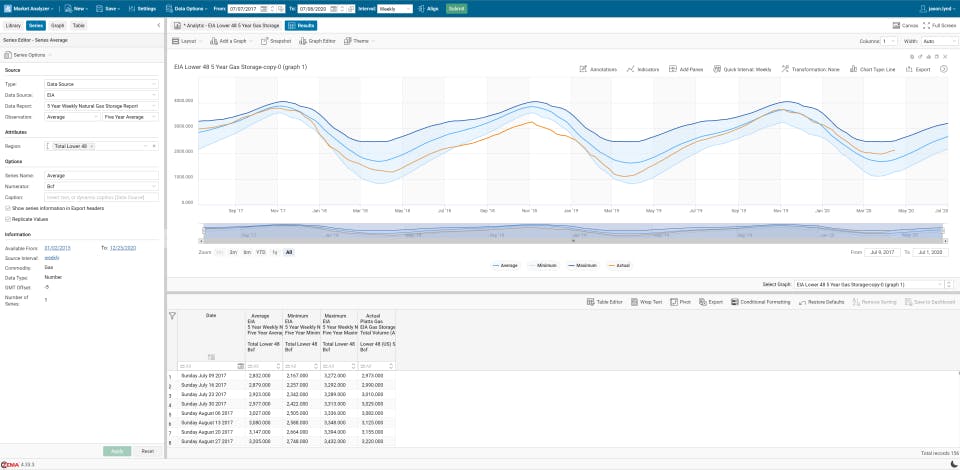Open the Select Graph dropdown
The image size is (960, 470).
pyautogui.click(x=866, y=285)
